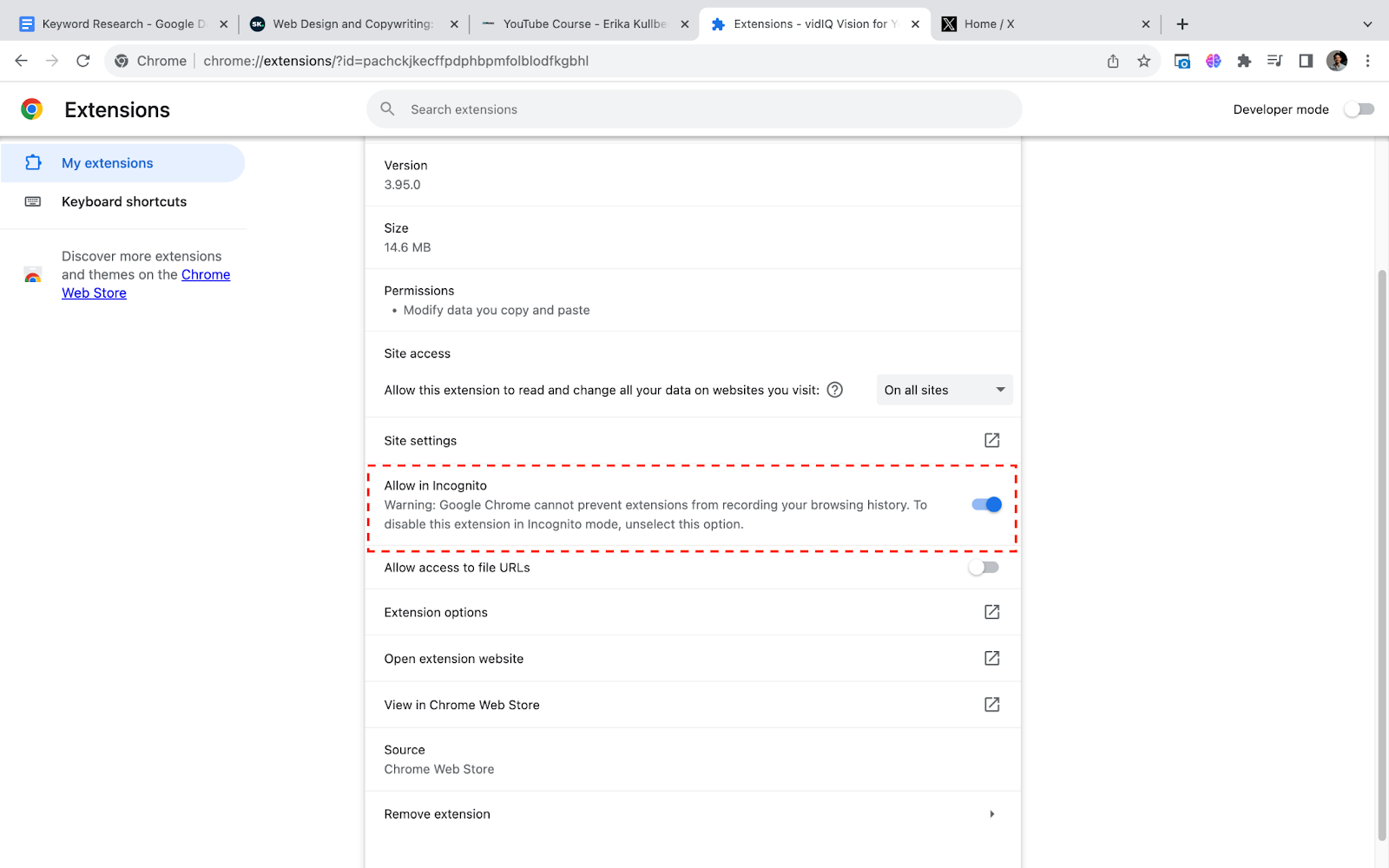Click the Site settings row label

[420, 441]
